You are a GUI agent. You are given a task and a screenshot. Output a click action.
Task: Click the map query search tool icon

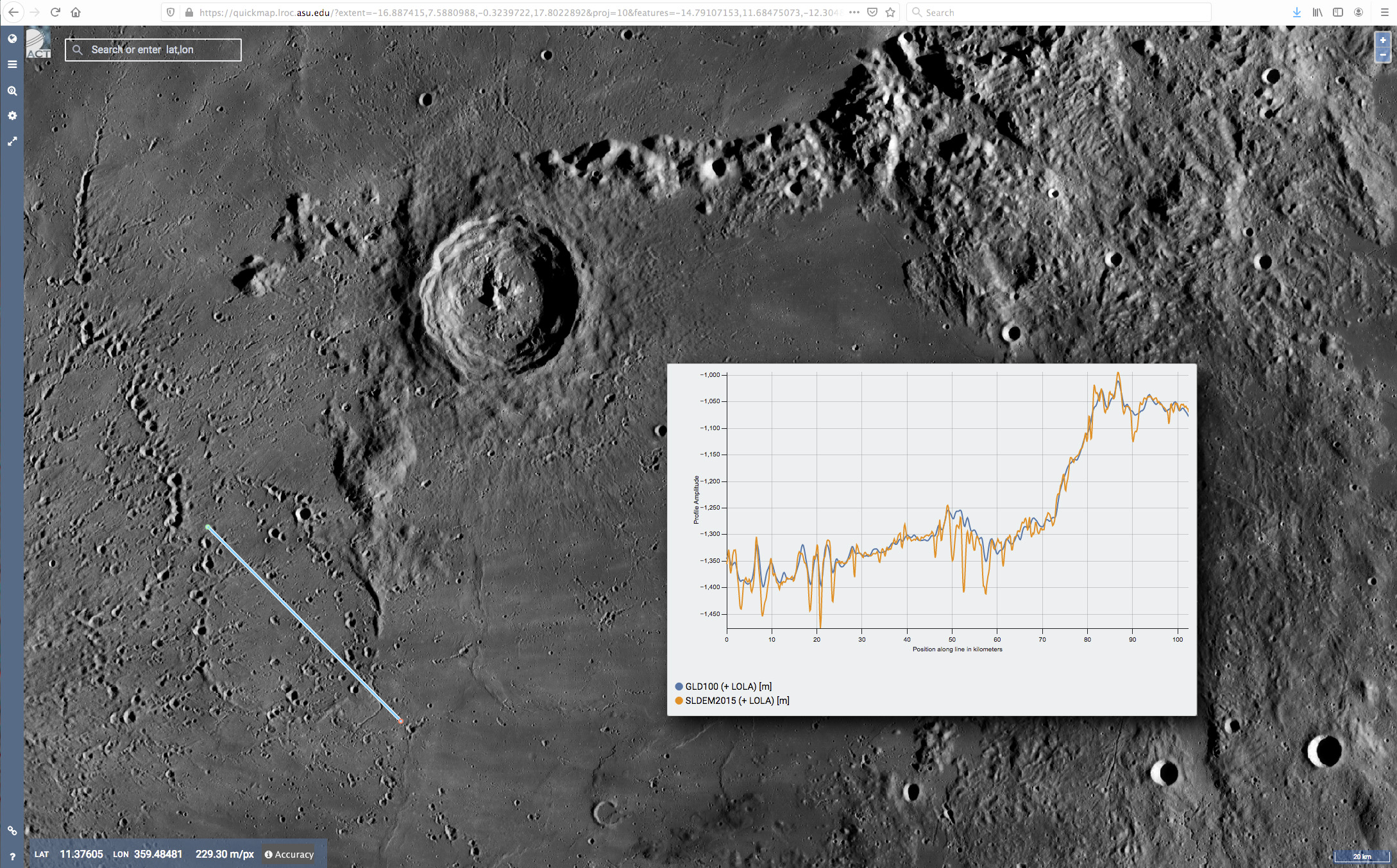(12, 91)
